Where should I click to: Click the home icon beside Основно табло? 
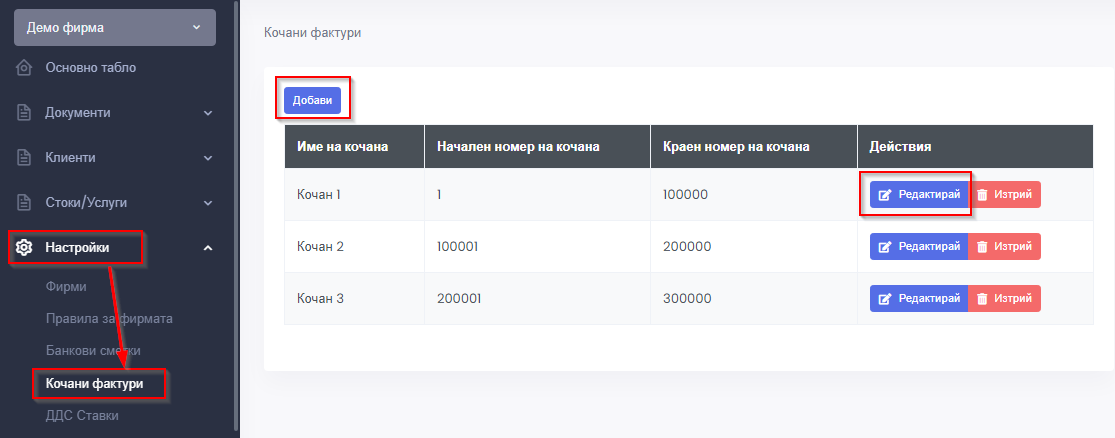(x=25, y=68)
